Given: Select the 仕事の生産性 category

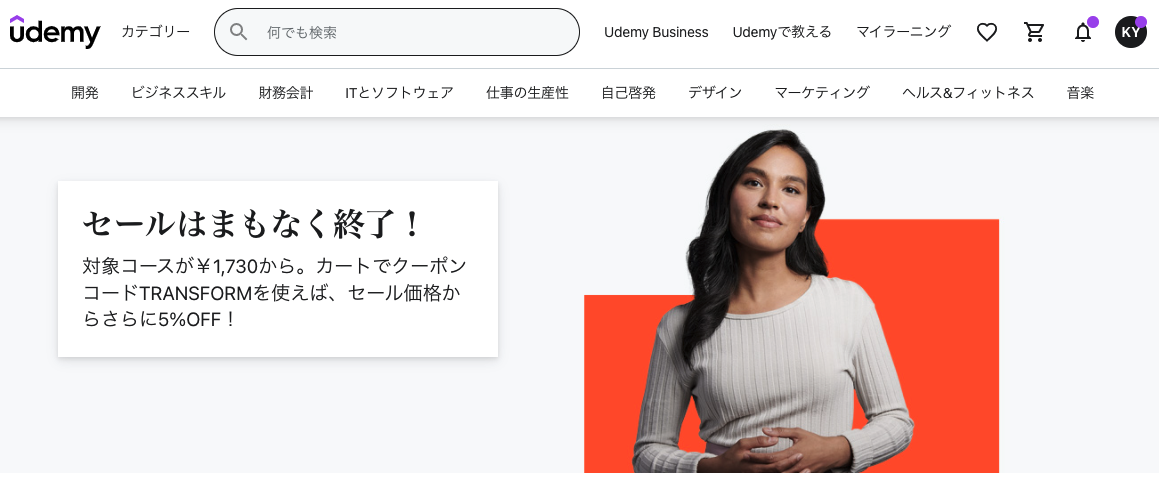Looking at the screenshot, I should click(x=527, y=92).
